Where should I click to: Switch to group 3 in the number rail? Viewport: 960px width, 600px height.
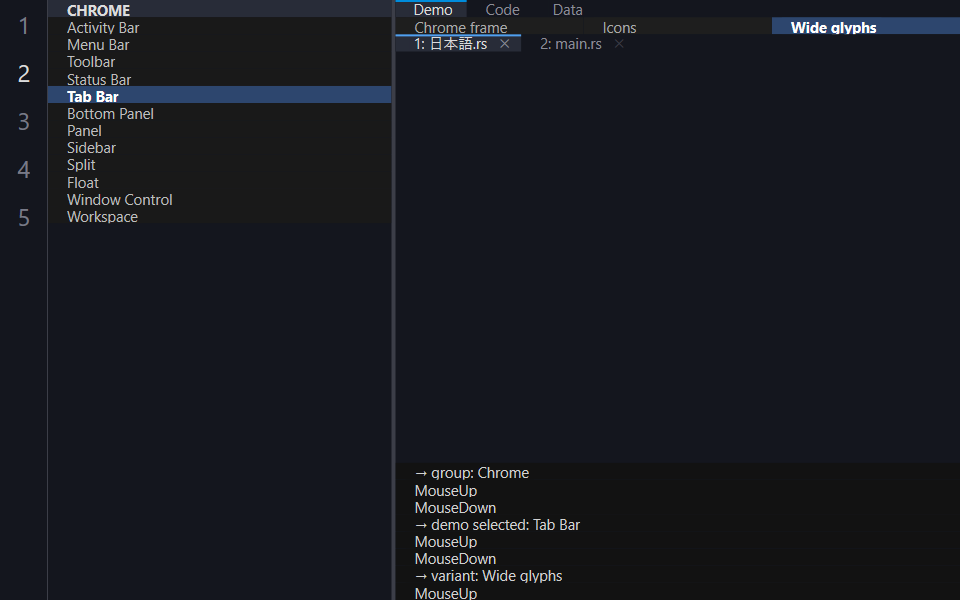(x=24, y=121)
